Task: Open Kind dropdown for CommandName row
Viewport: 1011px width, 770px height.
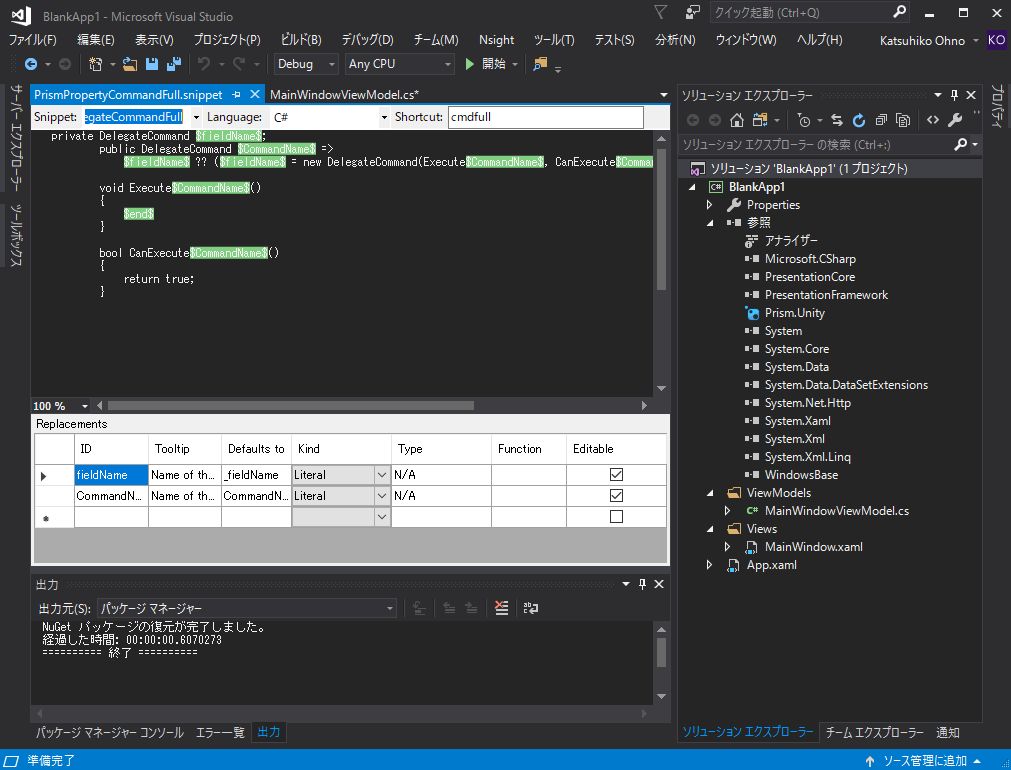Action: [x=382, y=497]
